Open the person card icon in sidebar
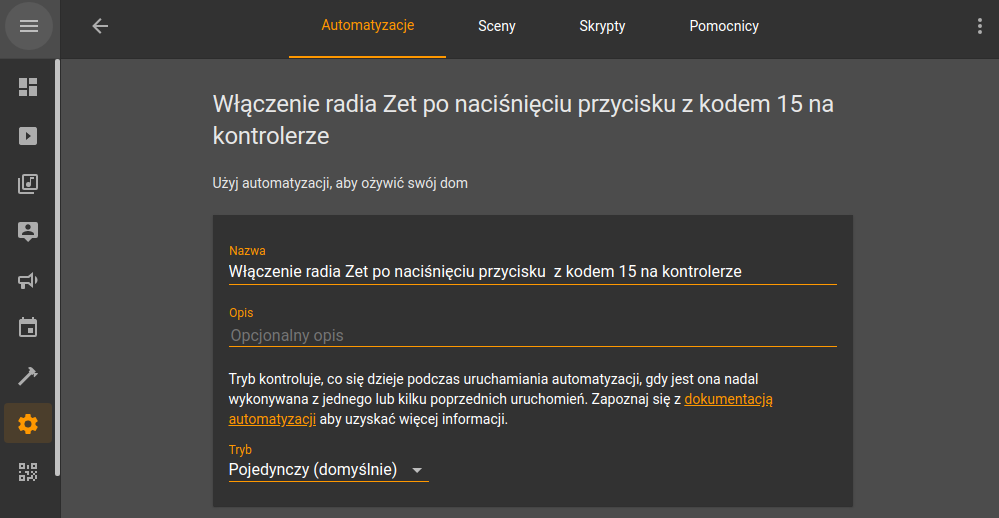Screen dimensions: 999x518 [28, 231]
